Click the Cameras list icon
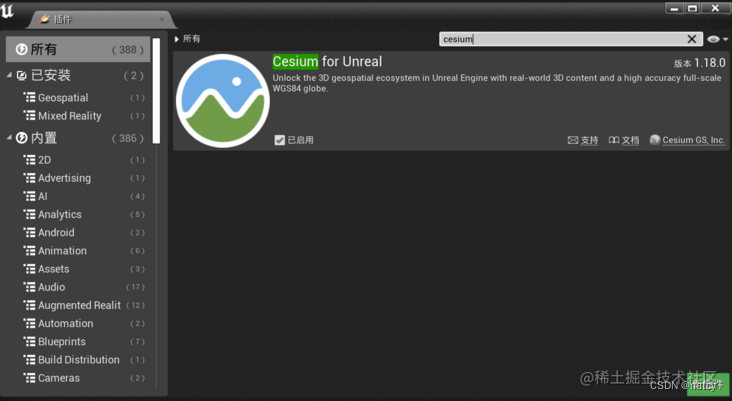 pyautogui.click(x=29, y=378)
